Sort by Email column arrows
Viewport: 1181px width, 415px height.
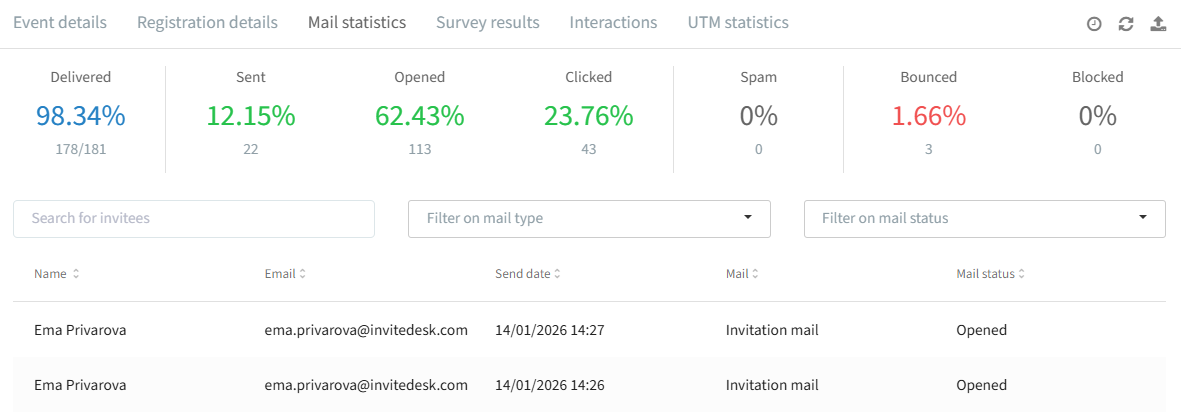pyautogui.click(x=303, y=274)
